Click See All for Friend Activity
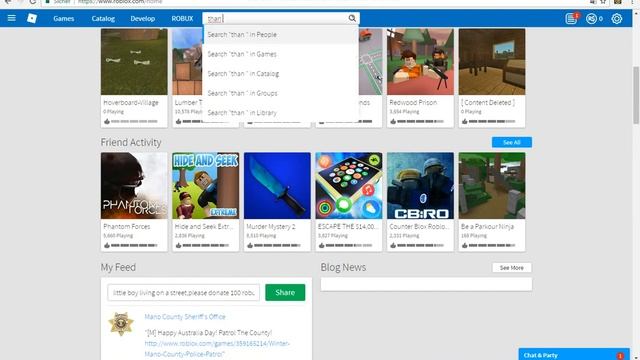The image size is (640, 360). coord(511,142)
